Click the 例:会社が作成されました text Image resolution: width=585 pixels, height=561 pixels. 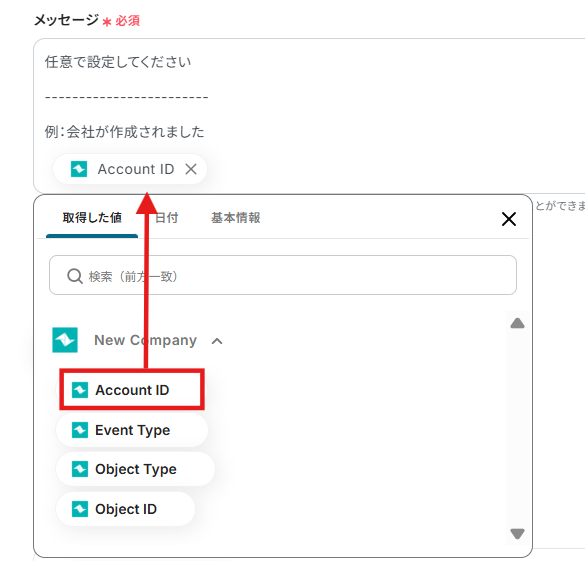[x=124, y=132]
